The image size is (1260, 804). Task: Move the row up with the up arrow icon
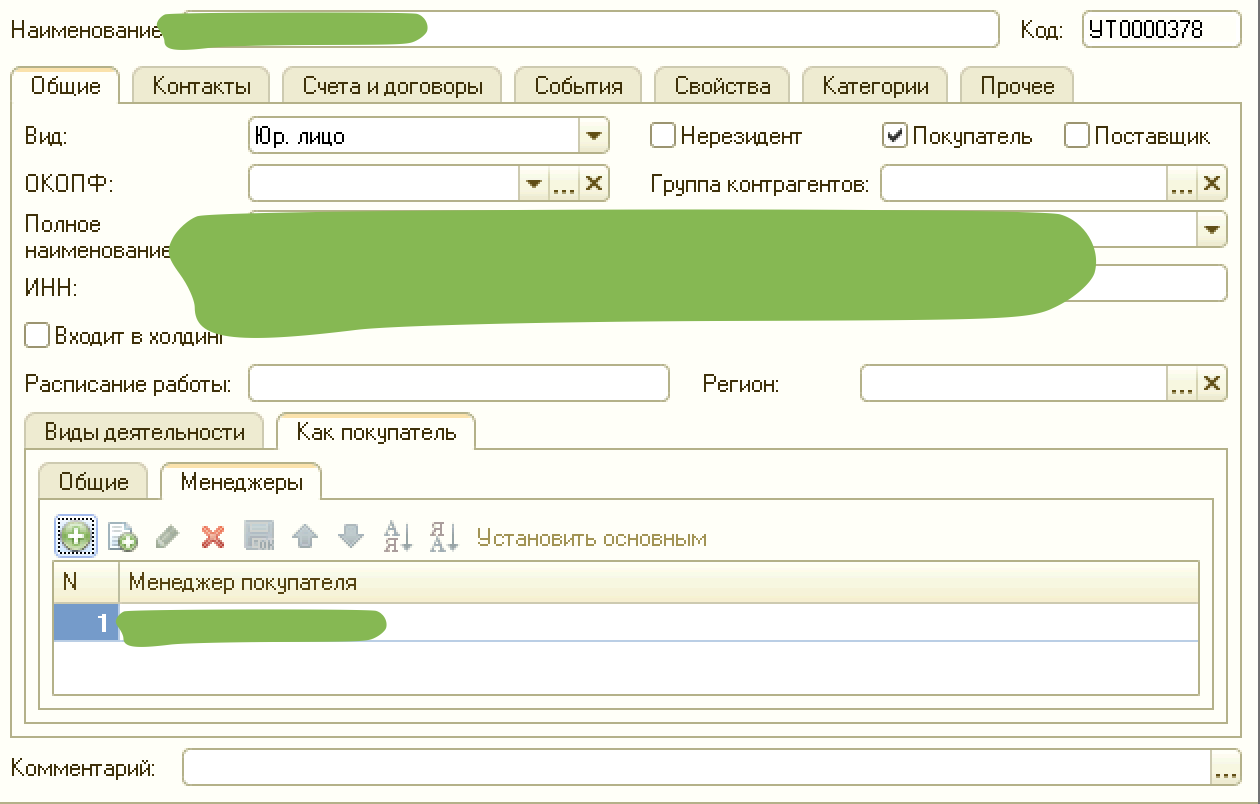[x=305, y=537]
